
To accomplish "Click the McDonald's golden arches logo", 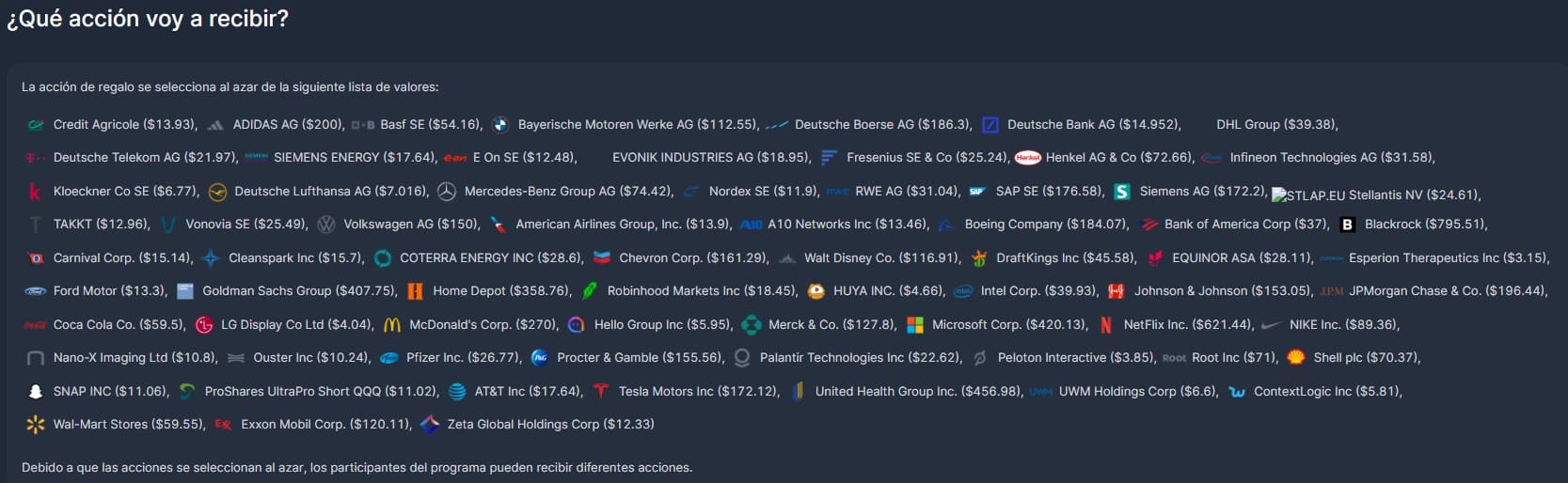I will pos(392,325).
